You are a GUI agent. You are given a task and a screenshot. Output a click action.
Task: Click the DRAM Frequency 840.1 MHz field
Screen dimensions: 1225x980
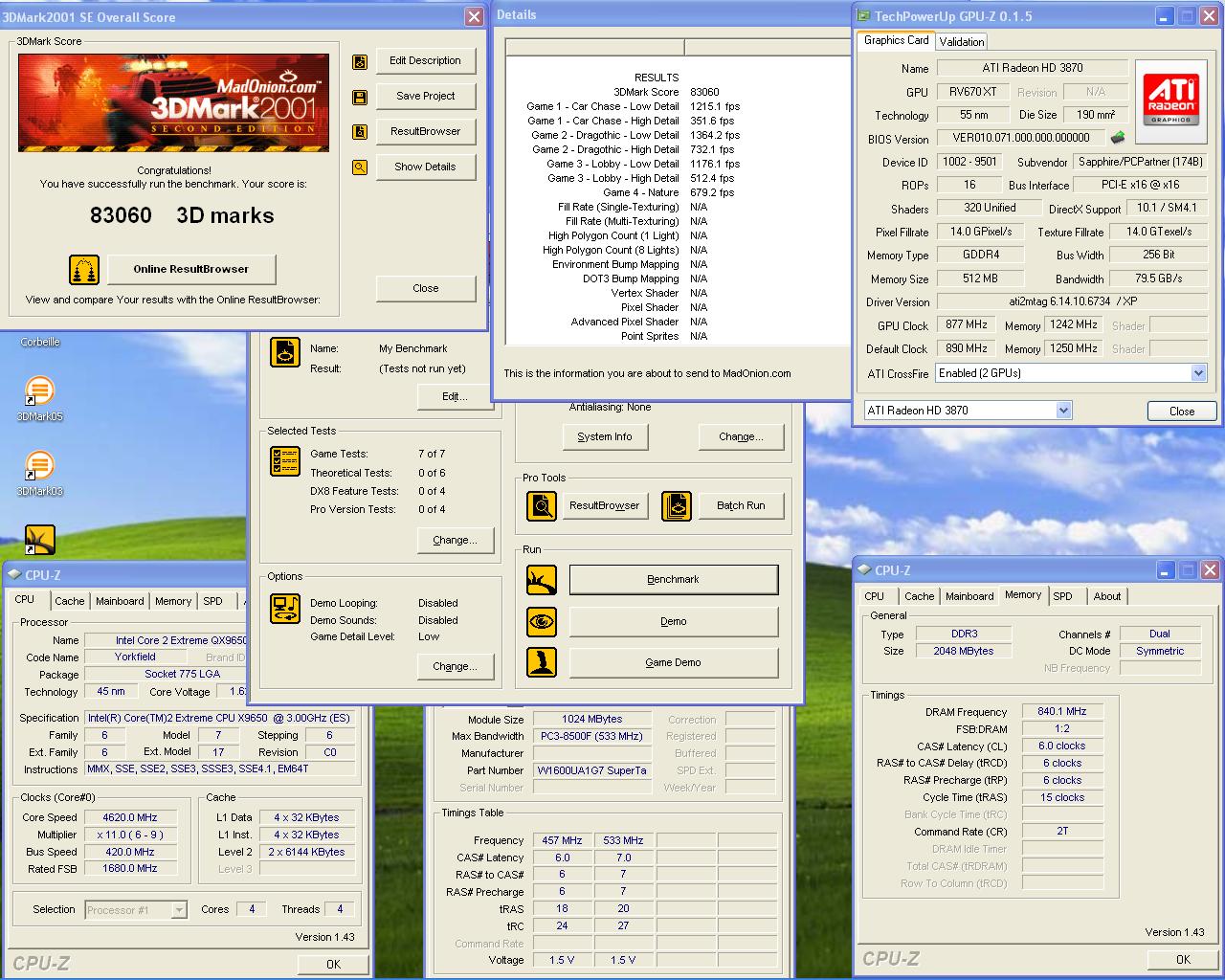pyautogui.click(x=1062, y=712)
